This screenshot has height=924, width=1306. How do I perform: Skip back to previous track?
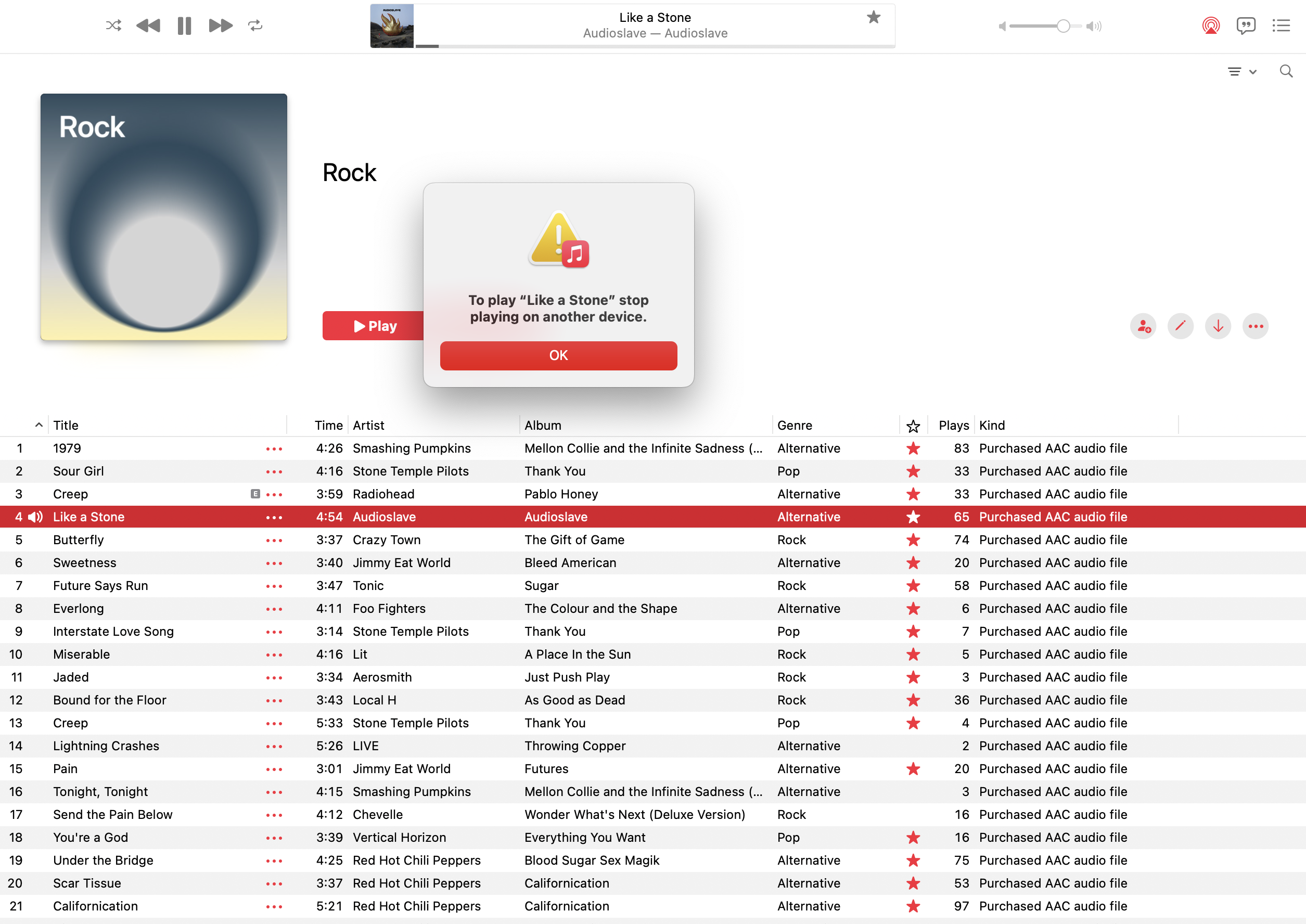(x=148, y=25)
